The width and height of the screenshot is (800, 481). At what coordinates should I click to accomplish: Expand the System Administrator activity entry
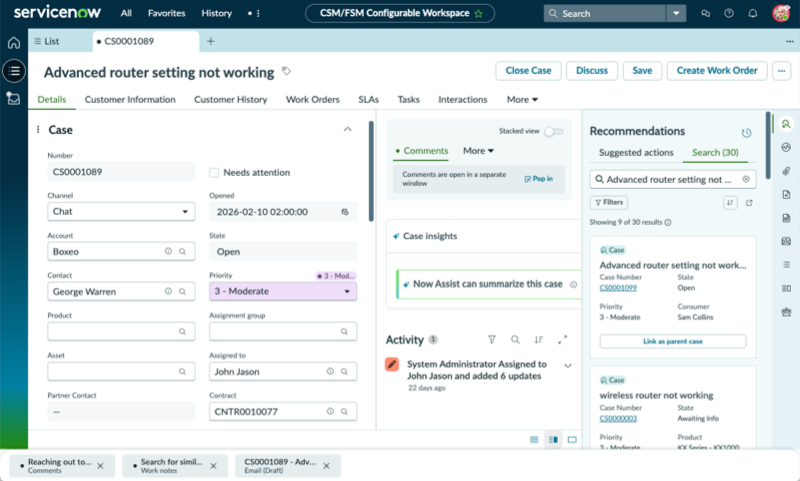click(x=567, y=366)
